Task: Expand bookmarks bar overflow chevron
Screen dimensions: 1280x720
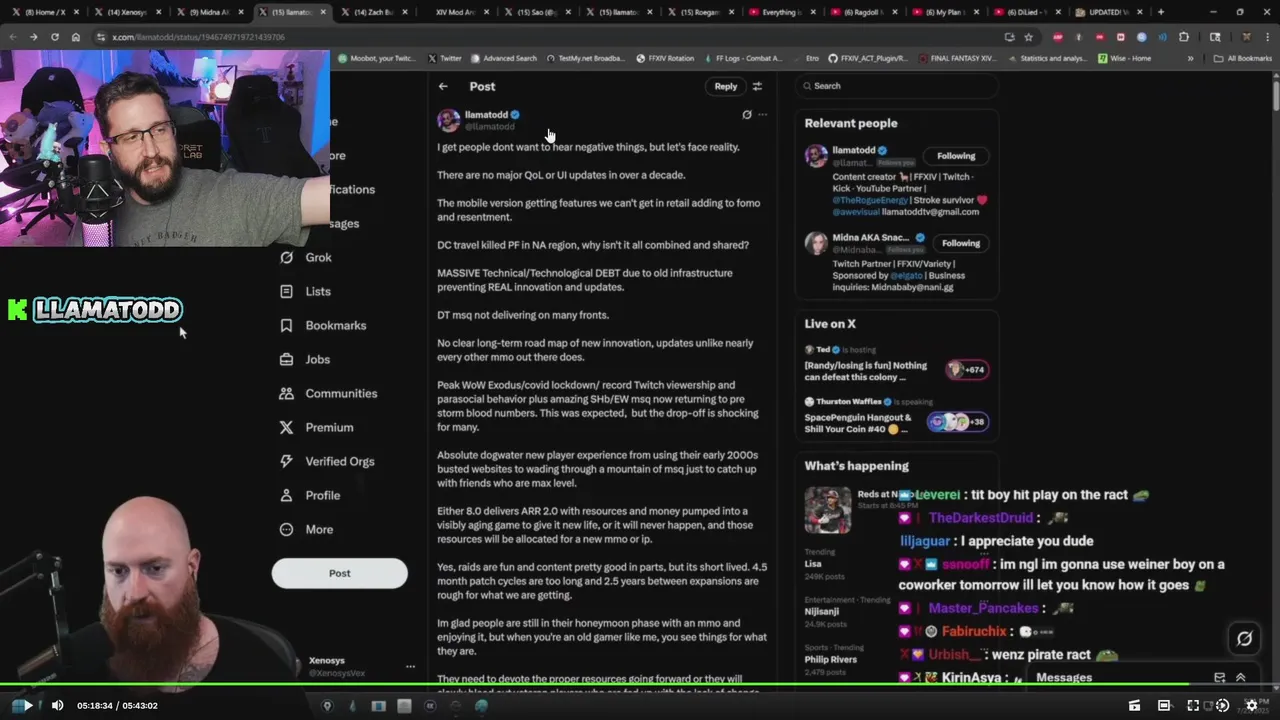Action: (1190, 58)
